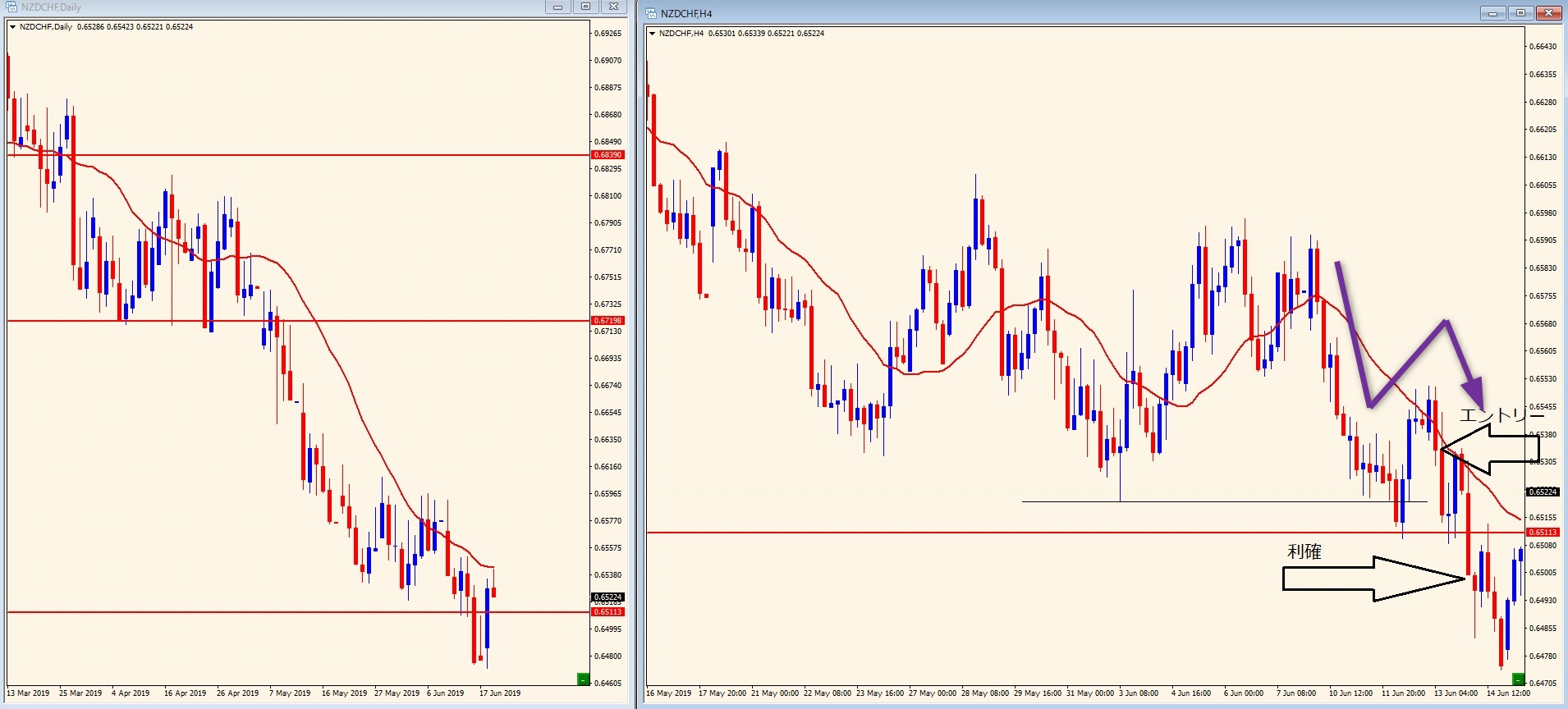Click the 0.68390 red price label

pos(607,155)
